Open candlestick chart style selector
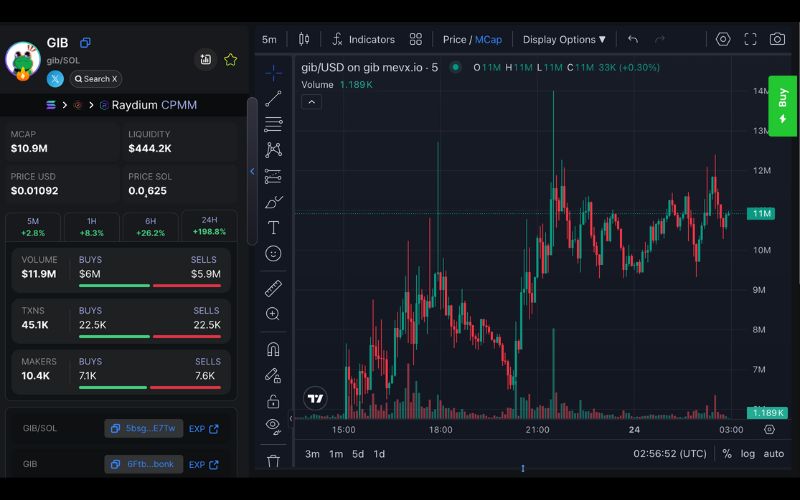800x500 pixels. (x=304, y=39)
